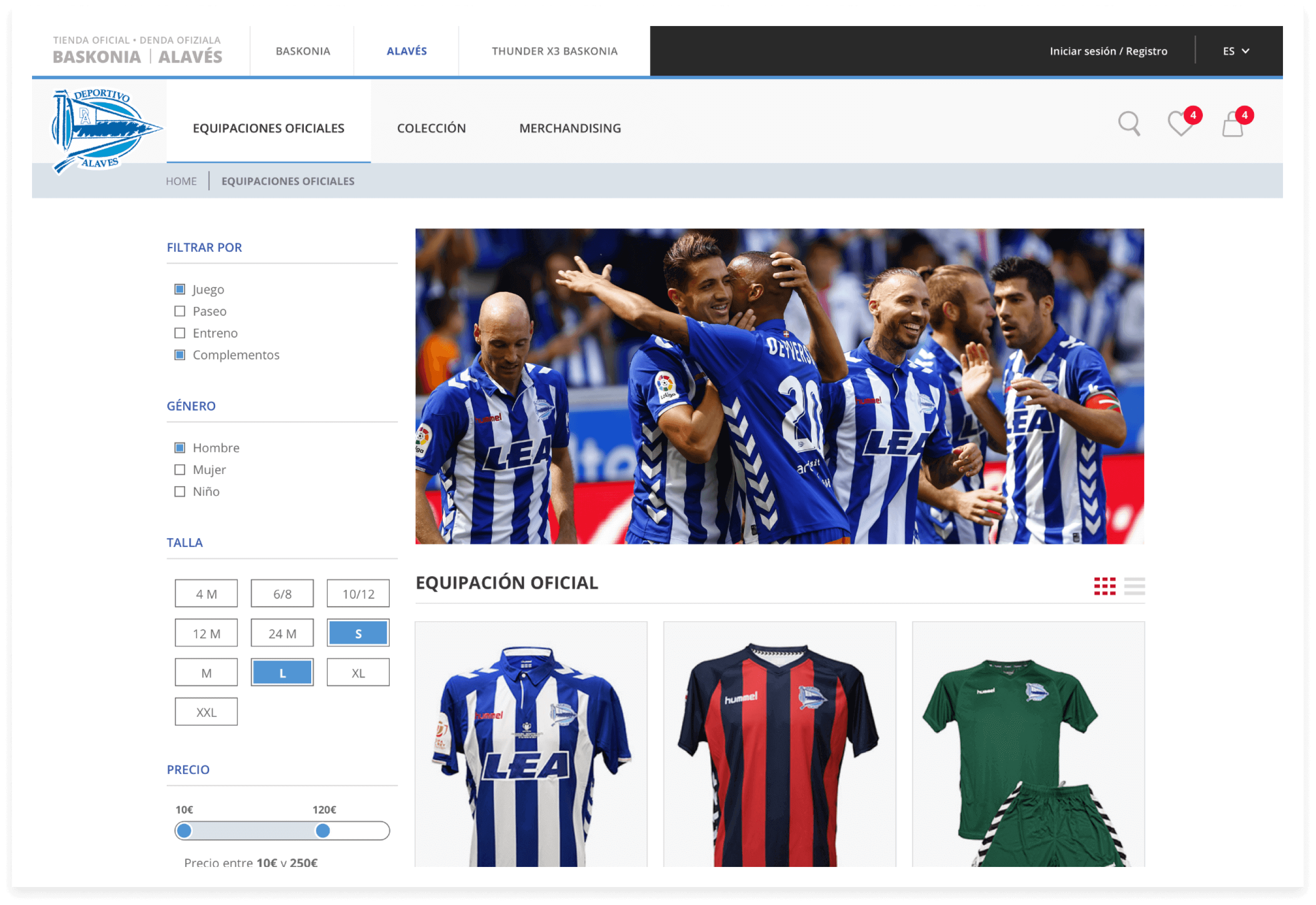Select size M
The image size is (1316, 905).
pos(206,673)
